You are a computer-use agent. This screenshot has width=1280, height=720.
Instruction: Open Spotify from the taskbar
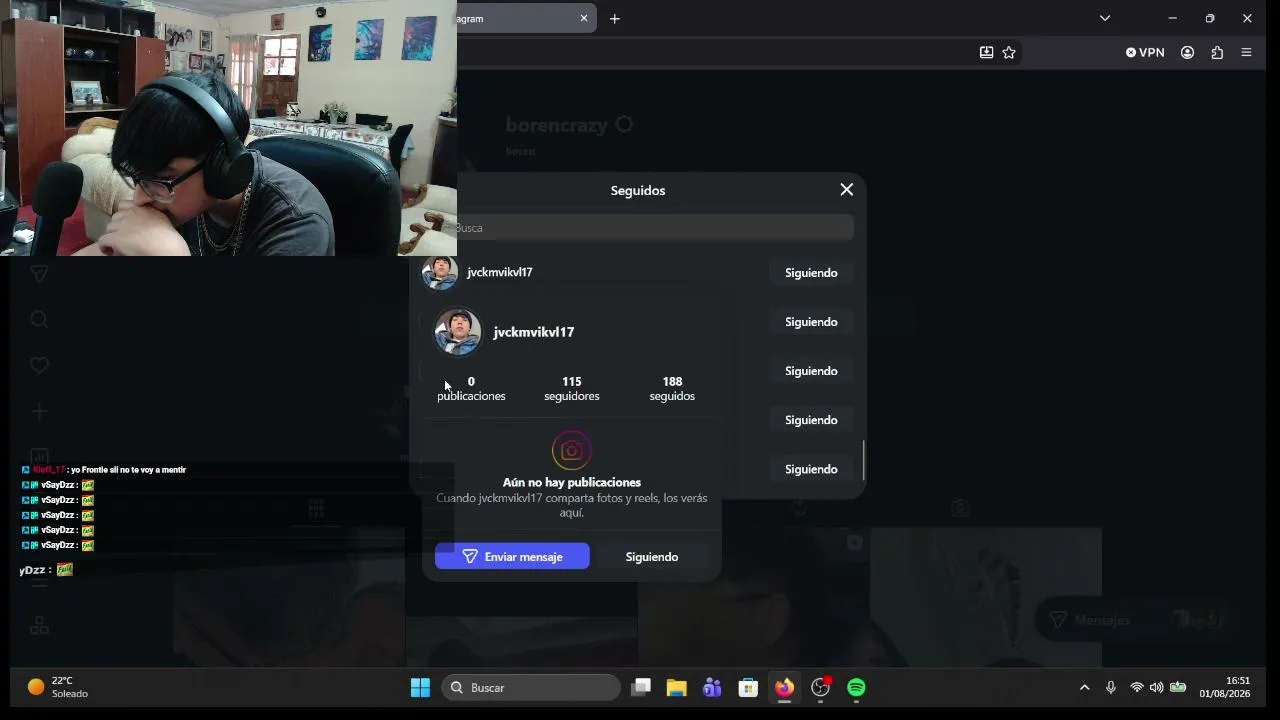click(x=856, y=688)
